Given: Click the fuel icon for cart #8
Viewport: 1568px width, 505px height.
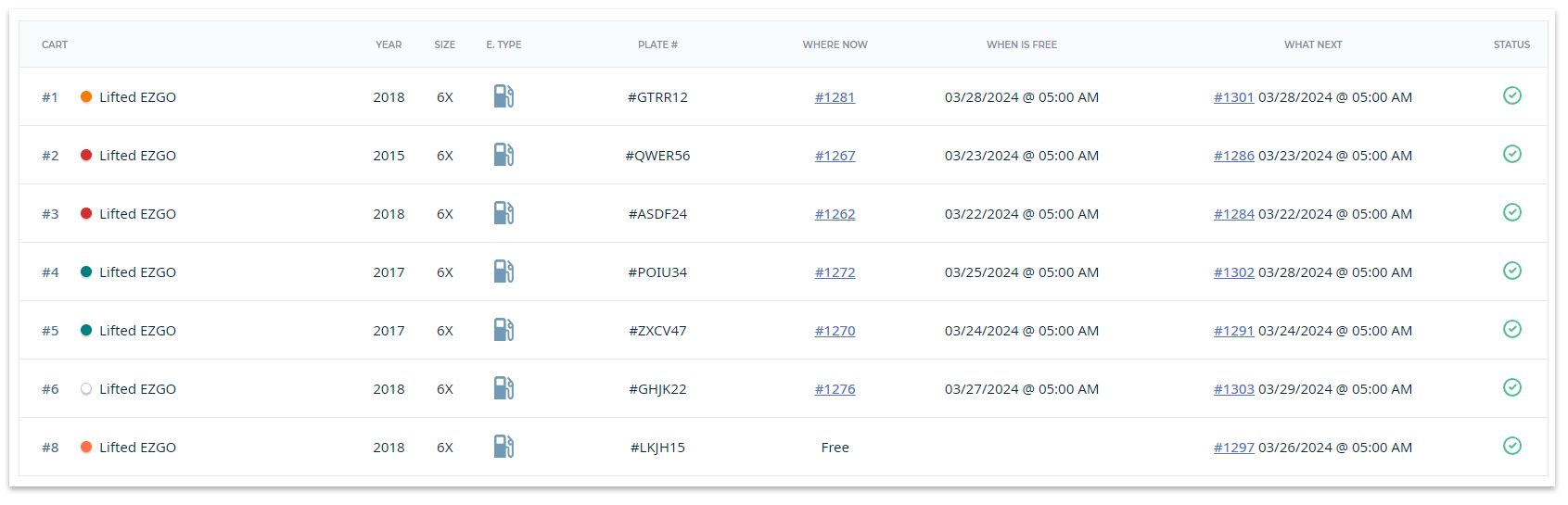Looking at the screenshot, I should click(504, 447).
